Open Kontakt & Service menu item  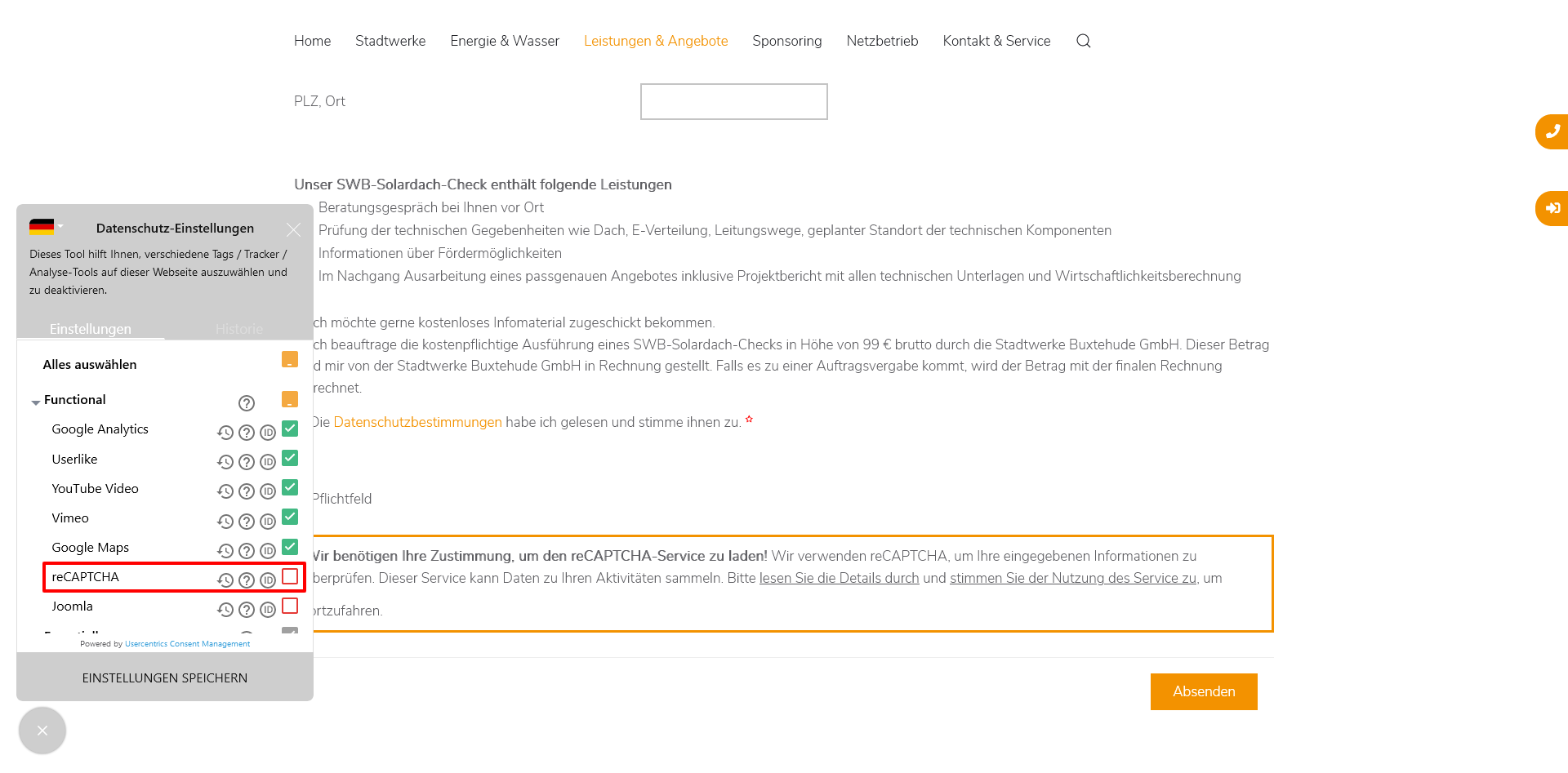tap(996, 41)
